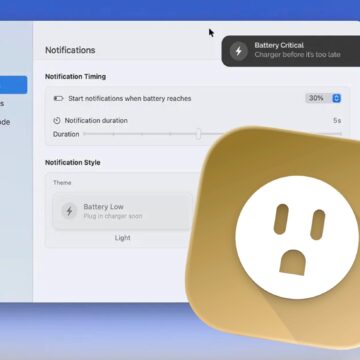This screenshot has height=360, width=360.
Task: Click the 'Notification duration' label
Action: (x=96, y=121)
